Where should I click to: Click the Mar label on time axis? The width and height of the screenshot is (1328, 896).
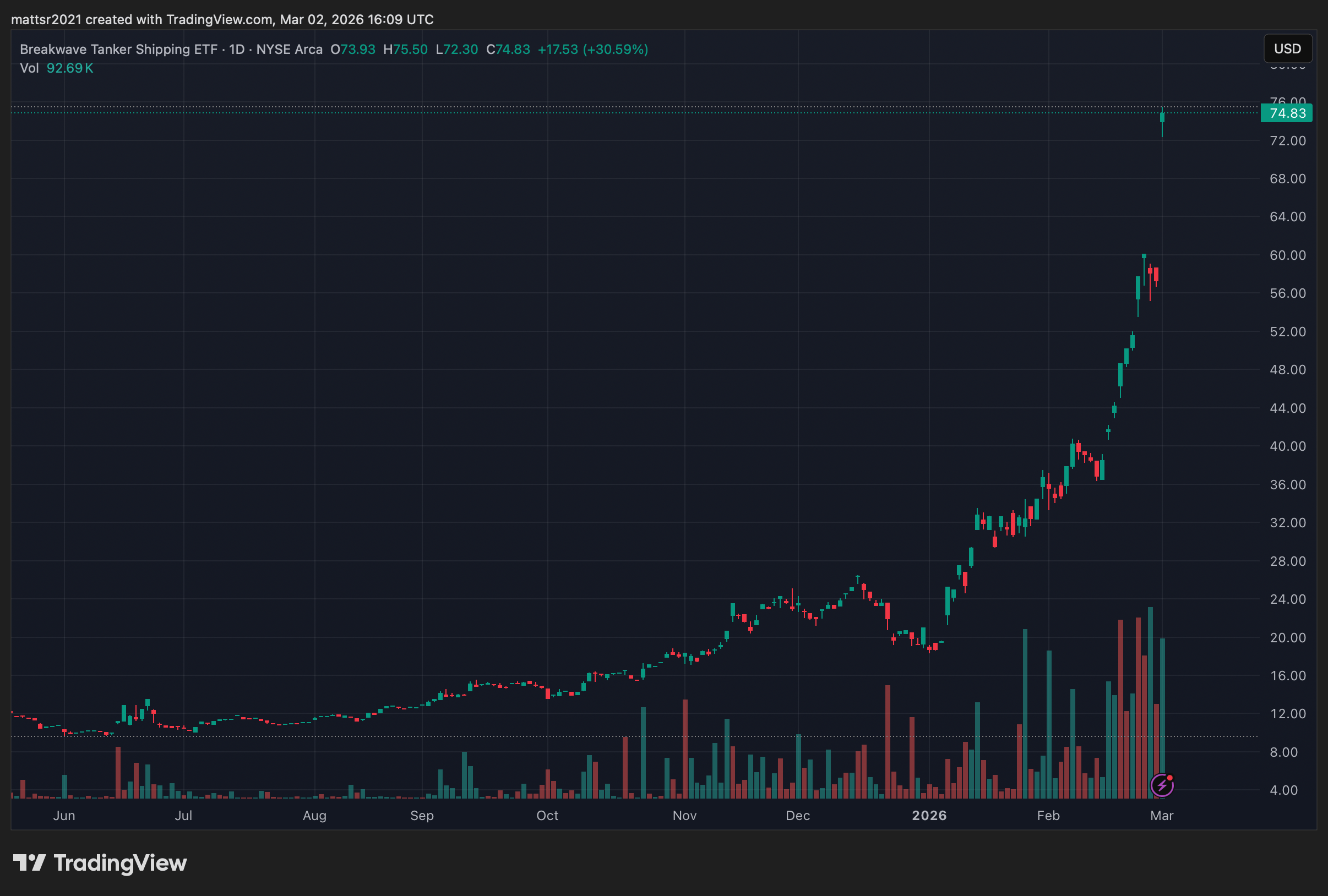[x=1161, y=815]
